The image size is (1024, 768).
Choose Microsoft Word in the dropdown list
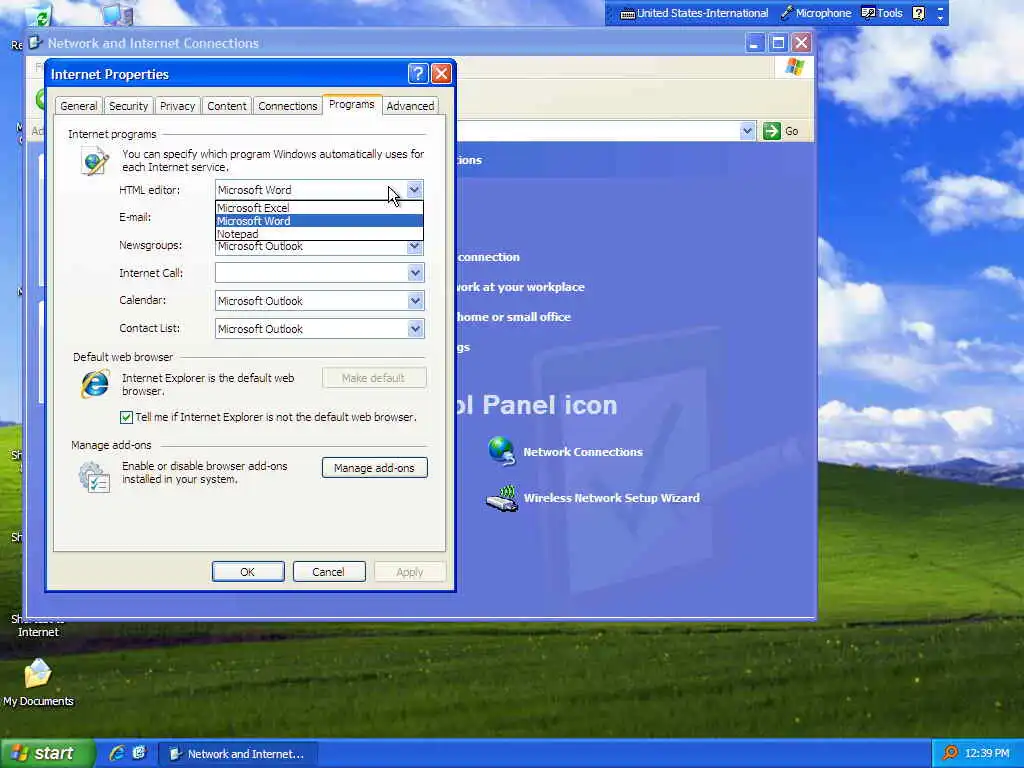(319, 221)
